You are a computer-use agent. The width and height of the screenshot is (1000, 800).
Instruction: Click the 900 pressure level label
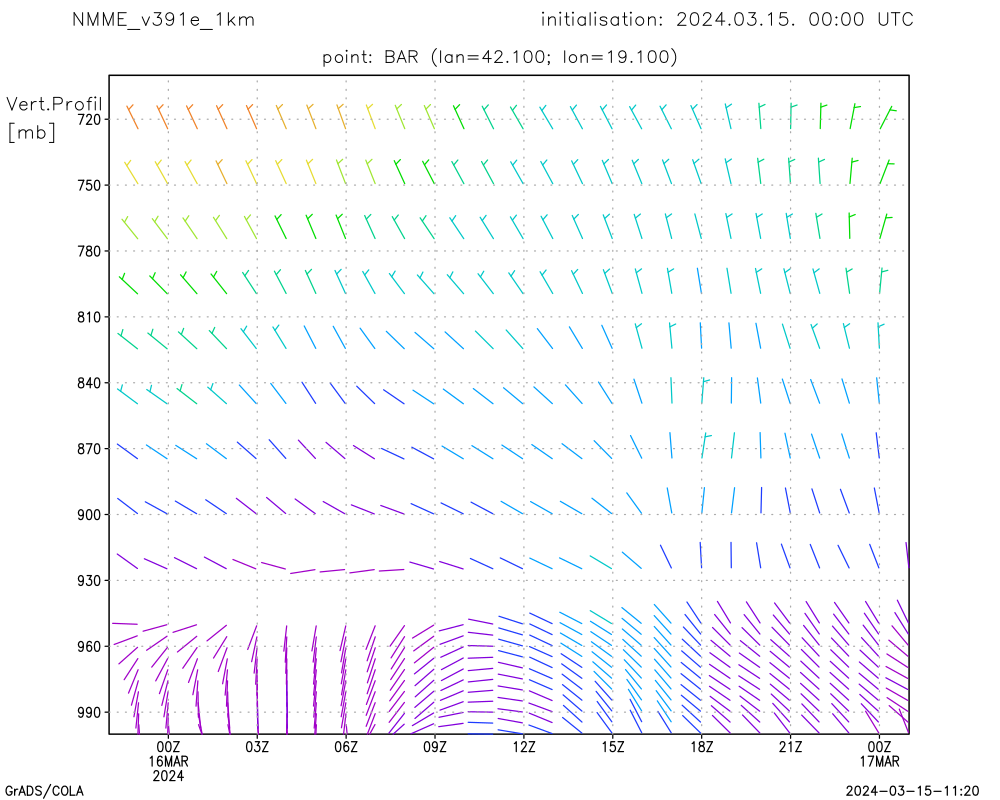pyautogui.click(x=89, y=515)
